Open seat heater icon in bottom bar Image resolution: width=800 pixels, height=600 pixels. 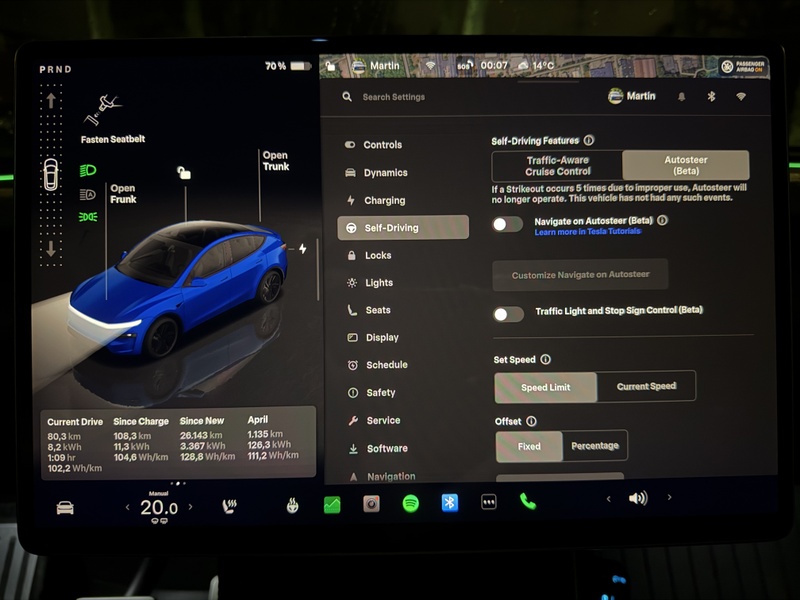tap(229, 506)
